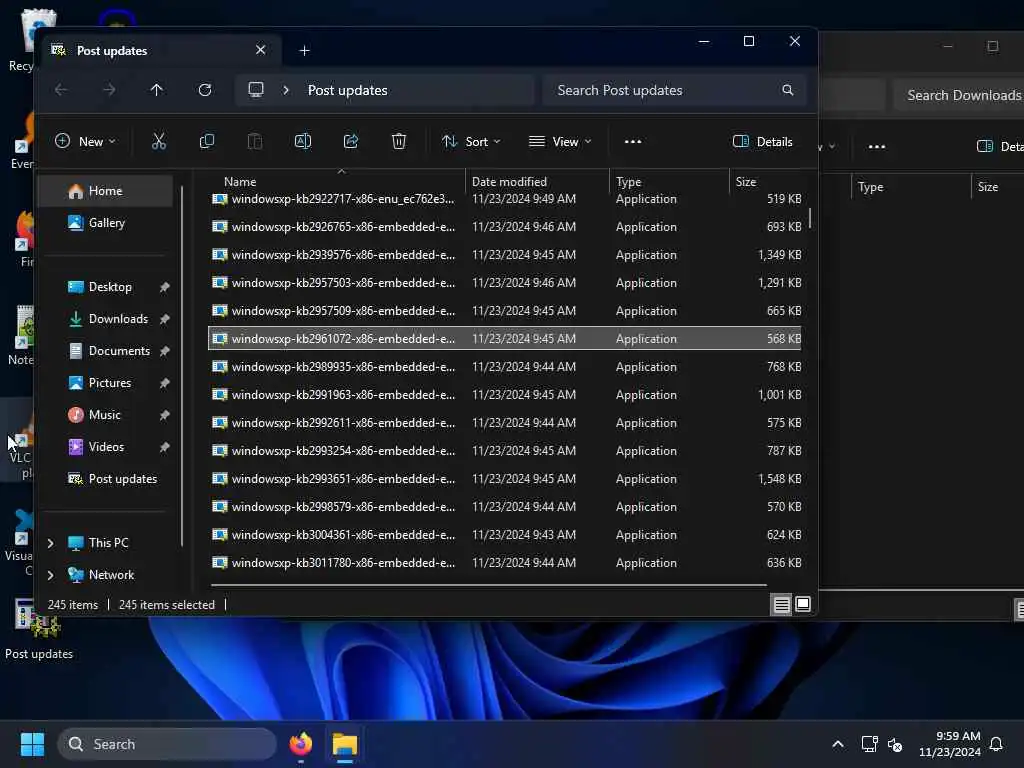Switch to details list view icon in status bar
The image size is (1024, 768).
pyautogui.click(x=782, y=605)
